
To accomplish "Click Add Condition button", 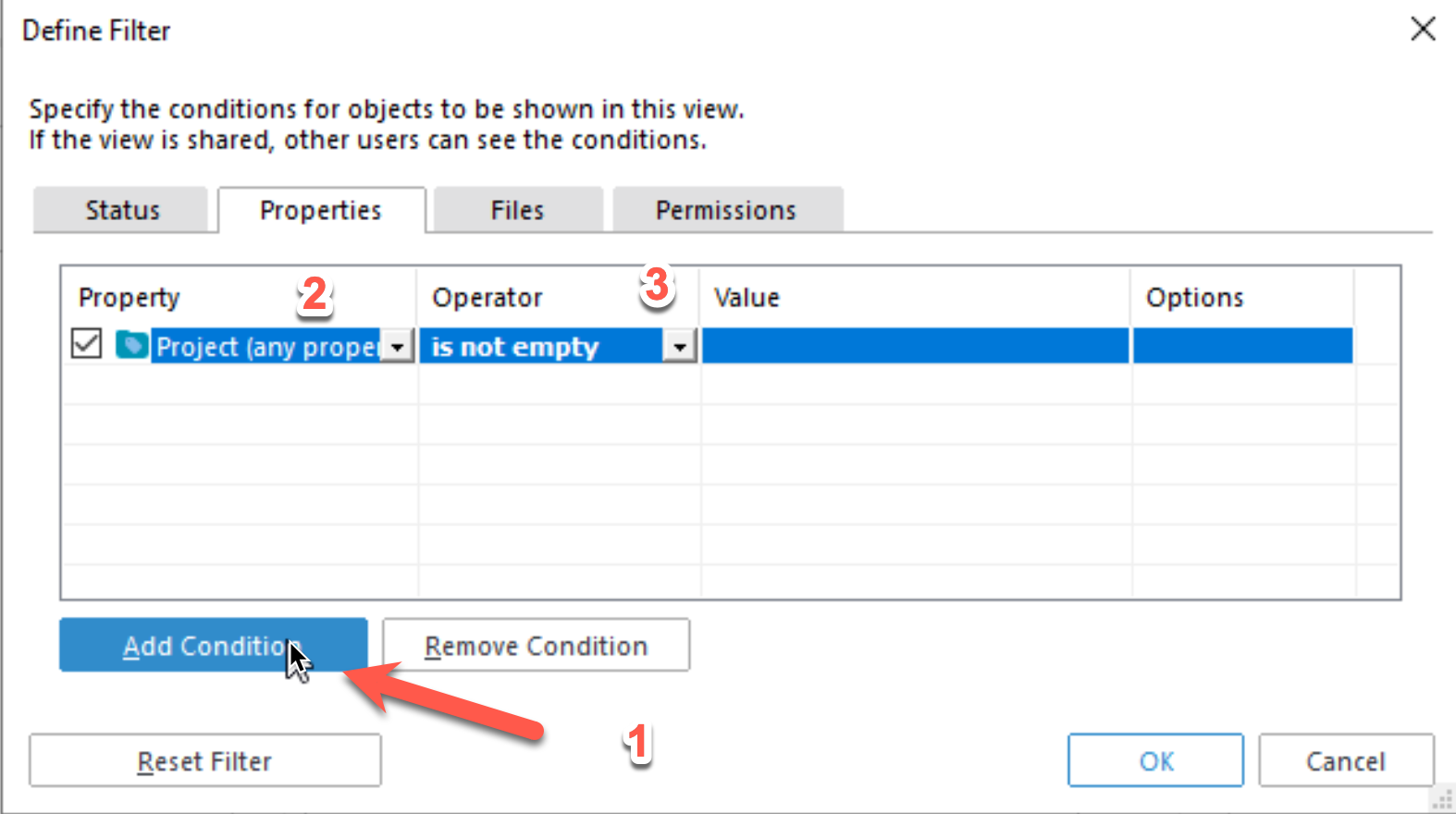I will point(214,645).
